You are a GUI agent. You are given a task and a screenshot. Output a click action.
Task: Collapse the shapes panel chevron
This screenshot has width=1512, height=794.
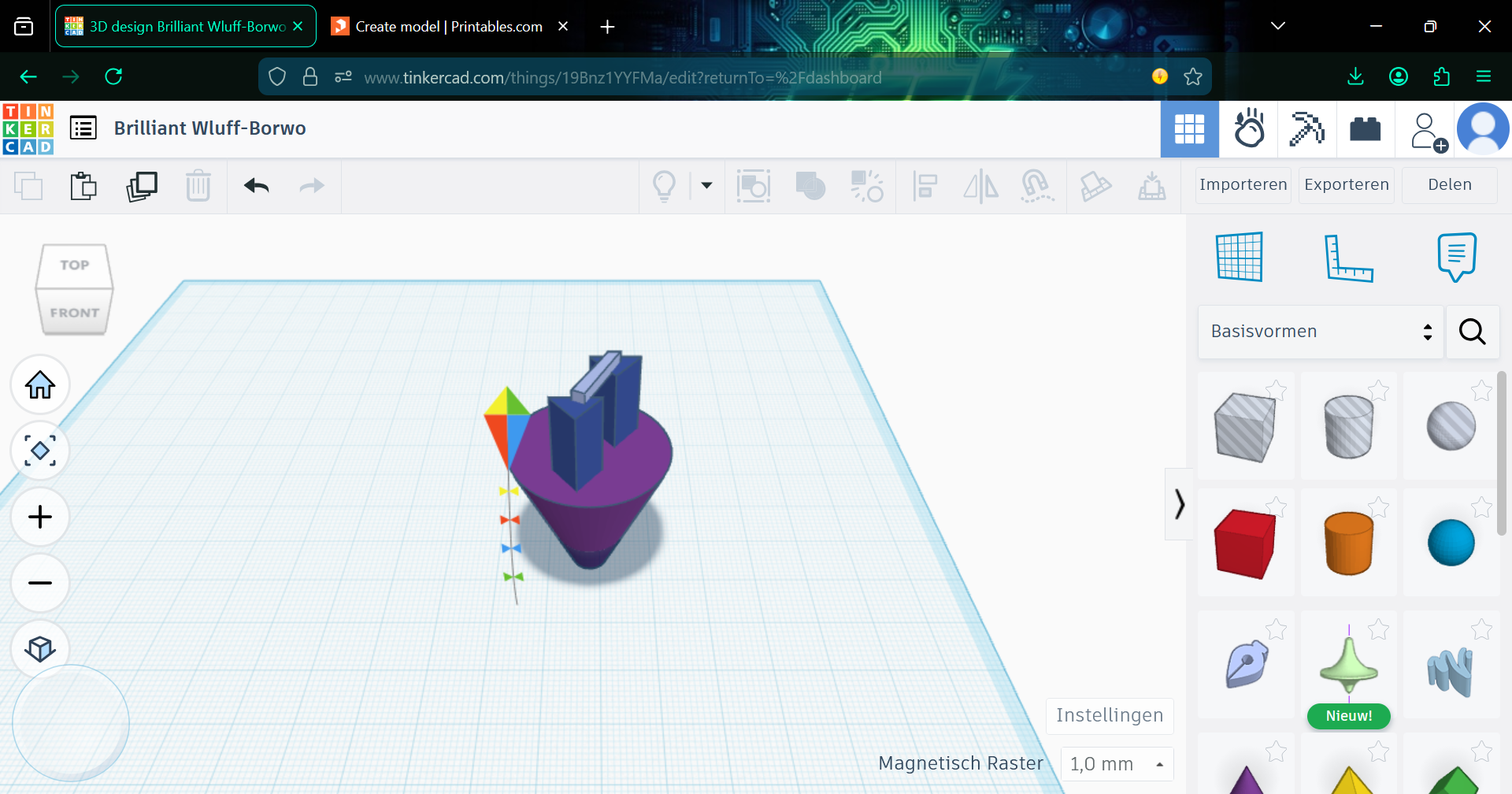1179,504
